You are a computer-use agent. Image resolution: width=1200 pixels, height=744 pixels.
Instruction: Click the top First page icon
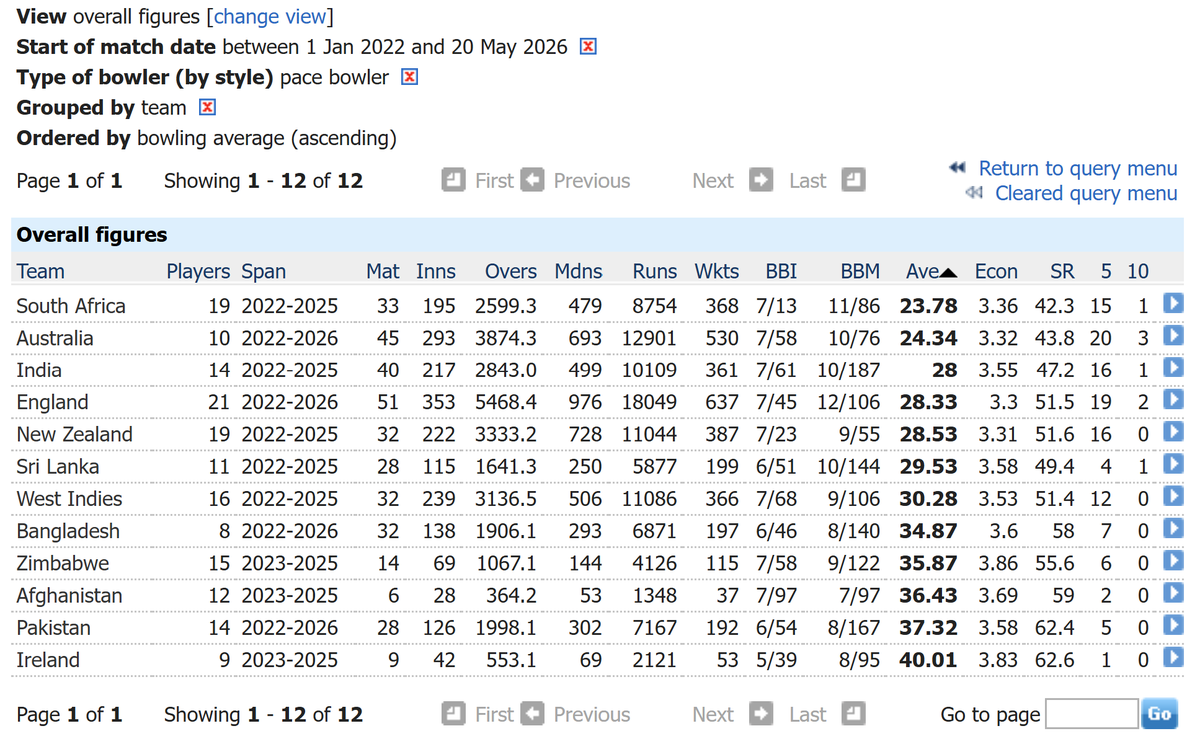tap(453, 180)
